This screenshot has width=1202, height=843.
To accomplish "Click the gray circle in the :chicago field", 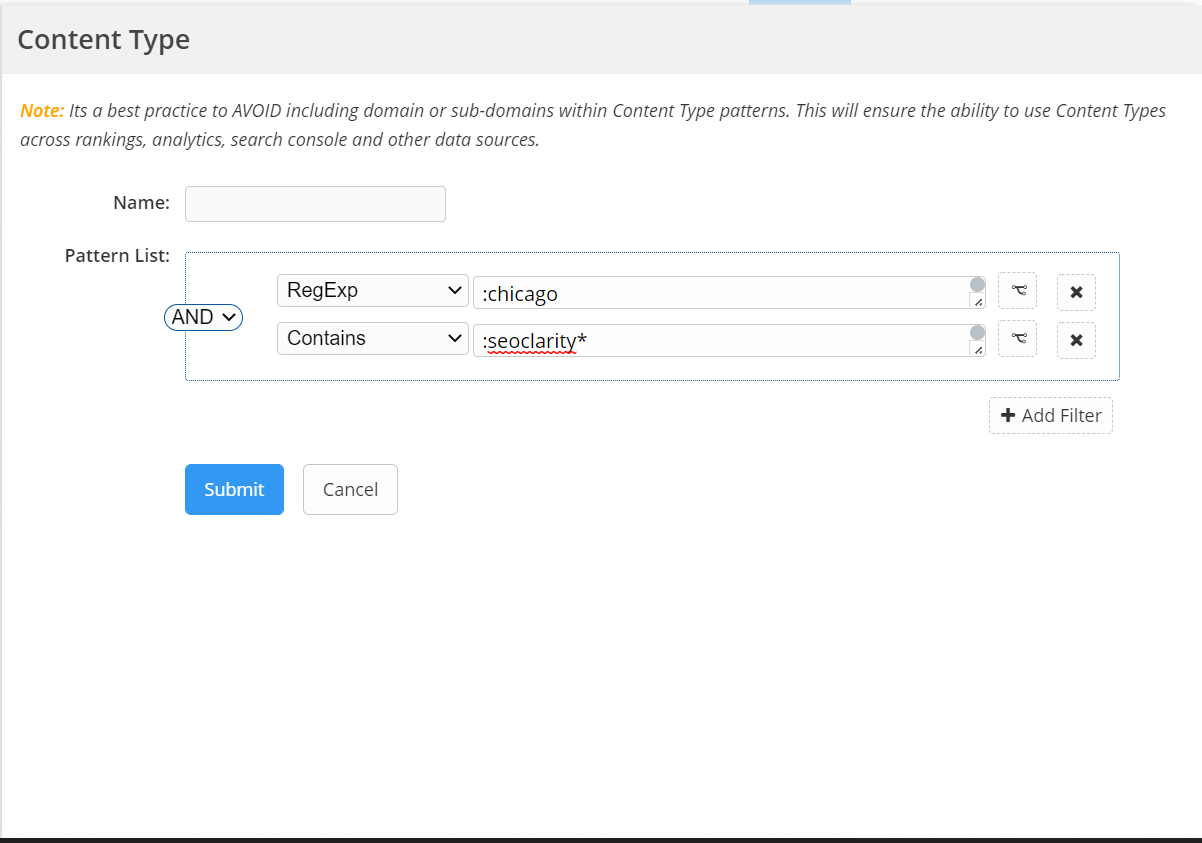I will point(977,285).
